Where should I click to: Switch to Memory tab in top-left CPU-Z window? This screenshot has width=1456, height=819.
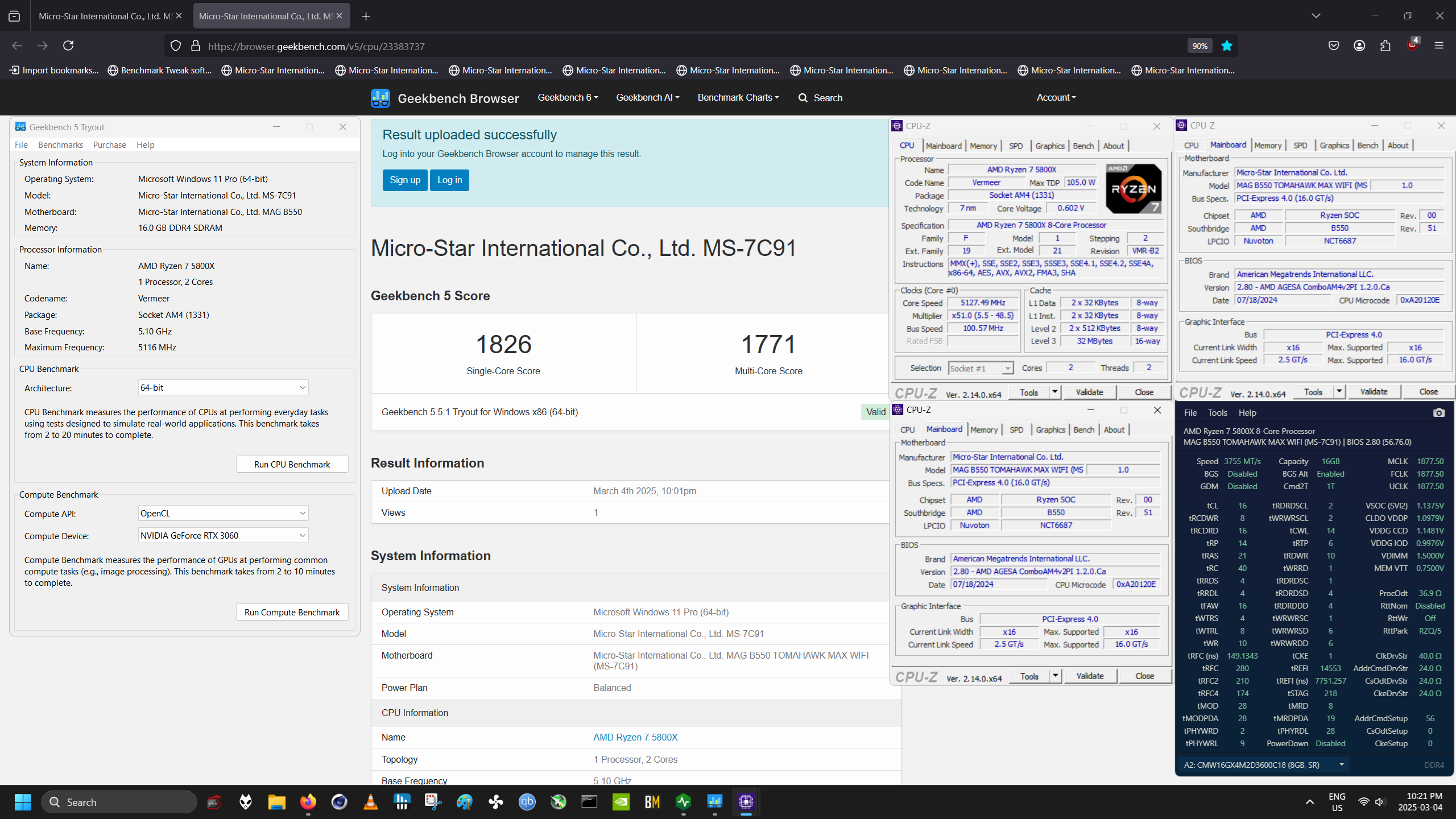(983, 146)
